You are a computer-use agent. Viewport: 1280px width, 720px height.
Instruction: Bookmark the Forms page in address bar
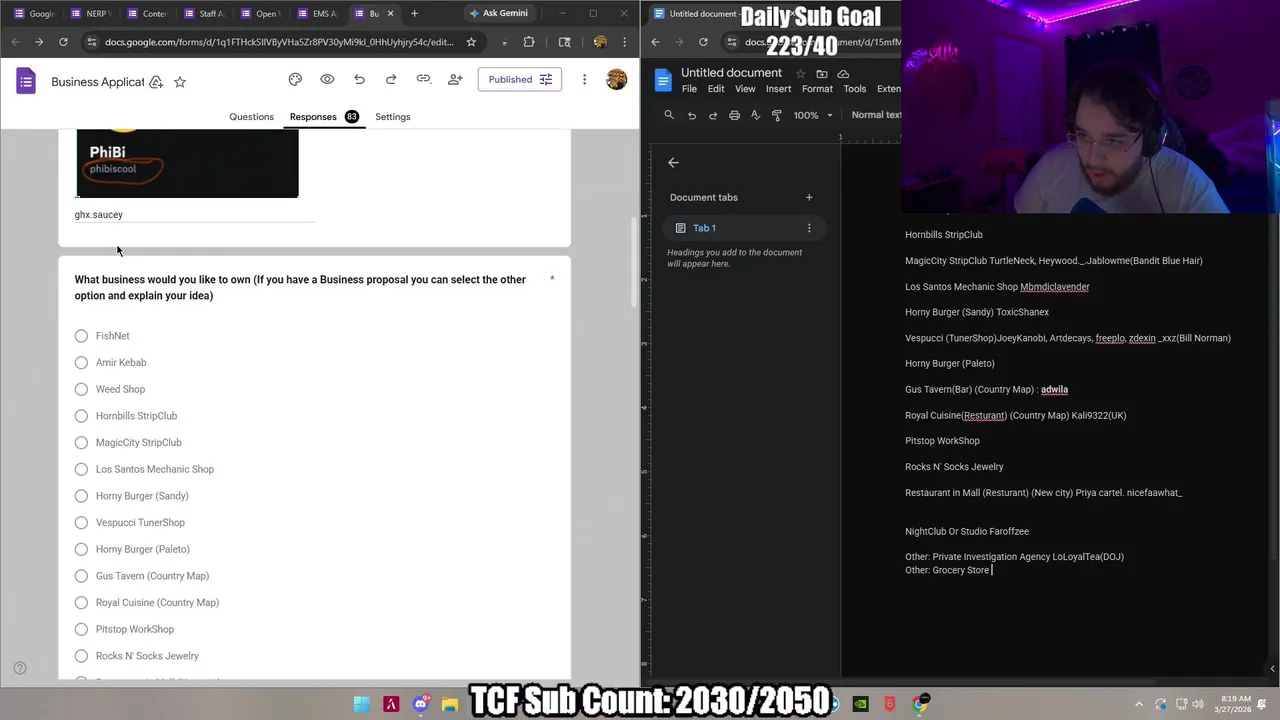coord(471,42)
